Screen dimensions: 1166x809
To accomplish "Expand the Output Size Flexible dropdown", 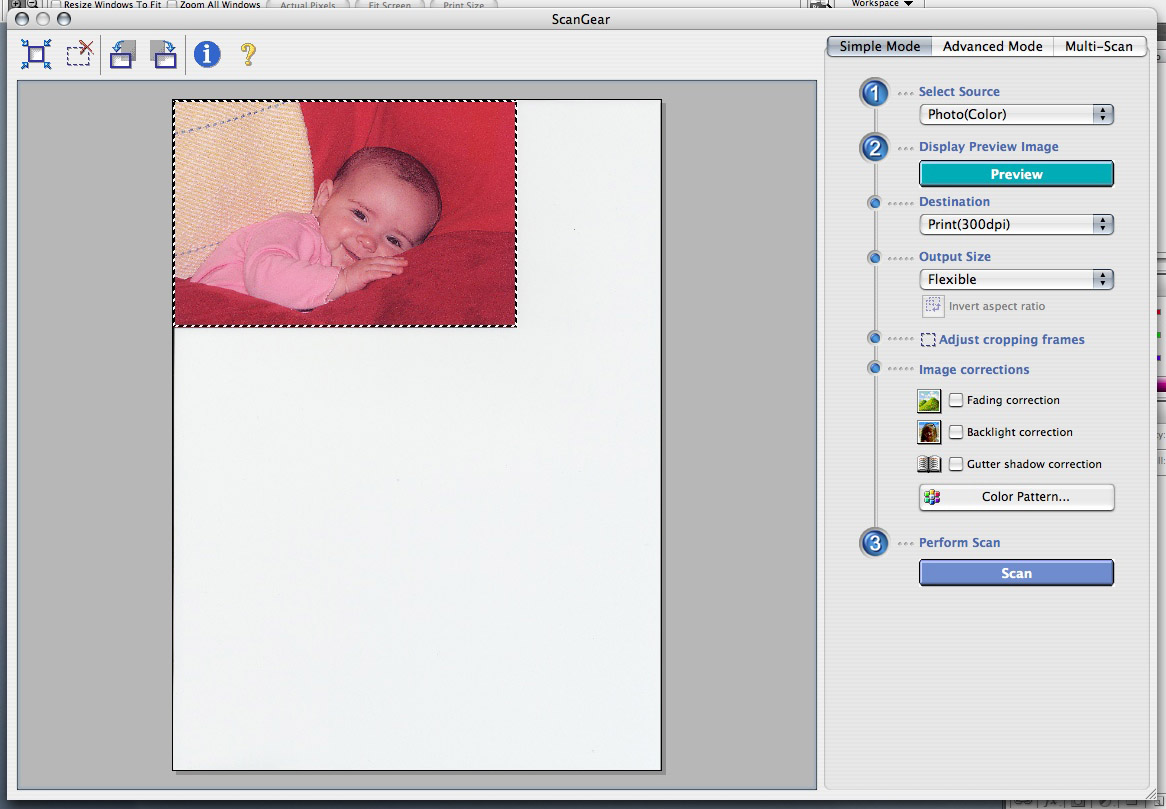I will [x=1015, y=280].
